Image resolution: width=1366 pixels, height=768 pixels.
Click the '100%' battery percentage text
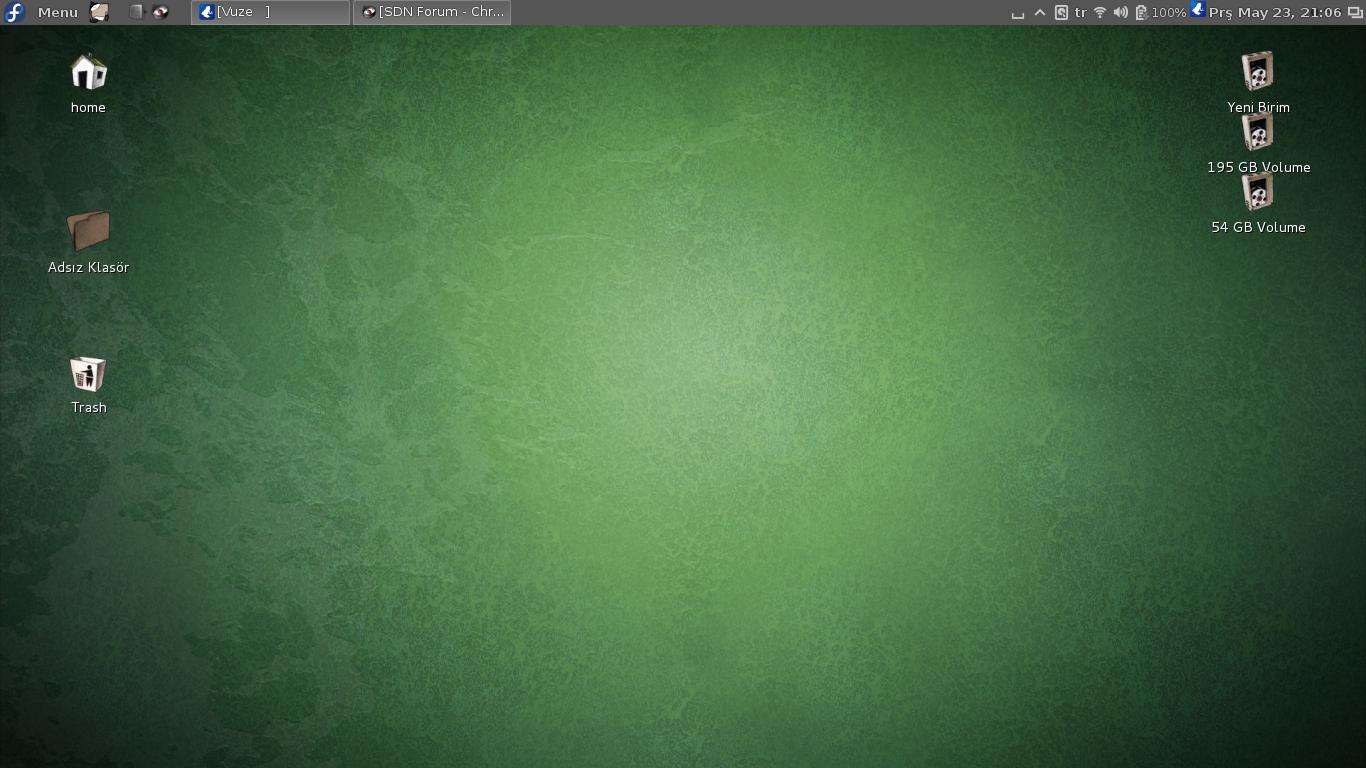1168,13
